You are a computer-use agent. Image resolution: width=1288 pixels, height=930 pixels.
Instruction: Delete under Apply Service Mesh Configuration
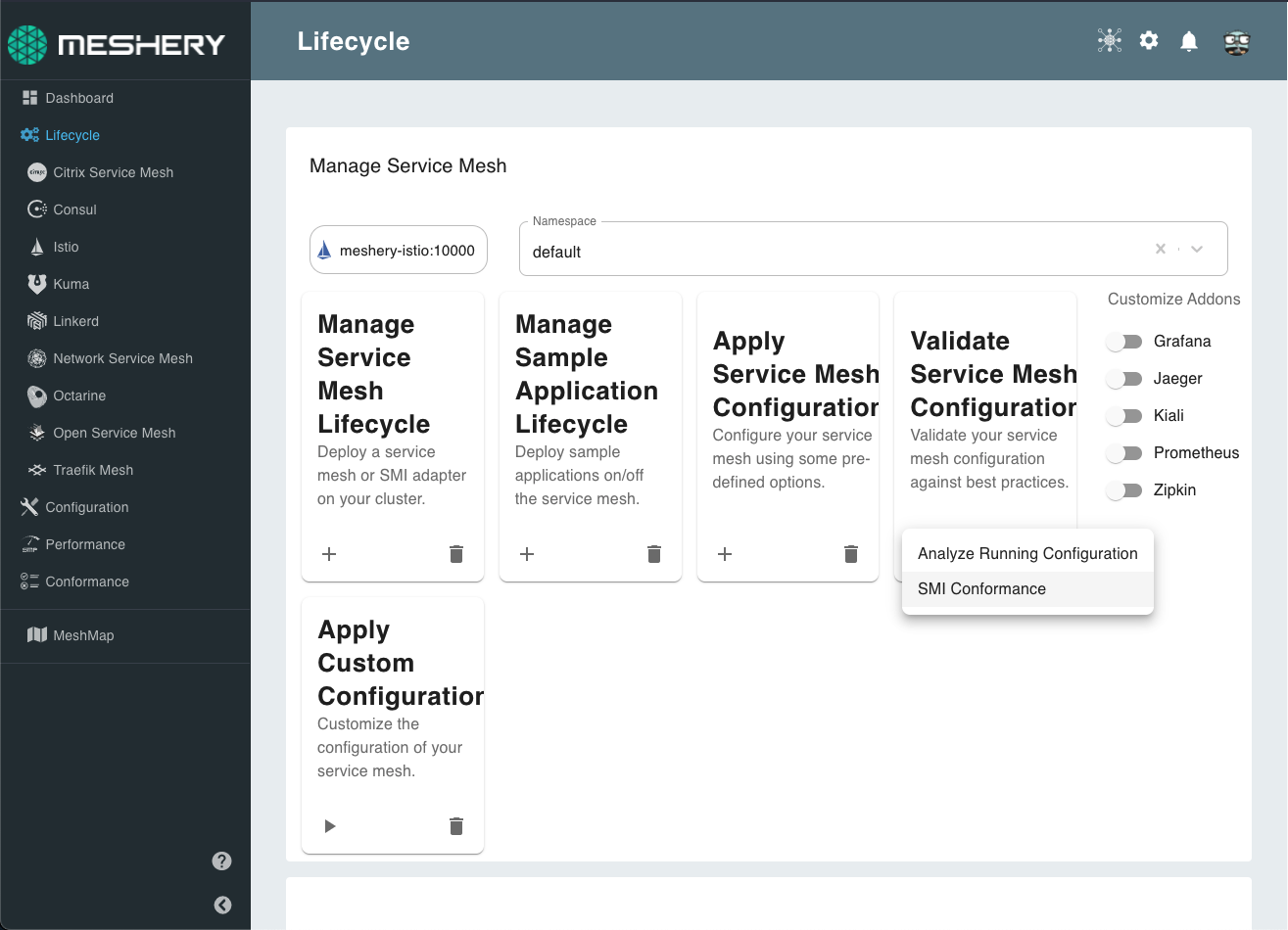click(851, 554)
